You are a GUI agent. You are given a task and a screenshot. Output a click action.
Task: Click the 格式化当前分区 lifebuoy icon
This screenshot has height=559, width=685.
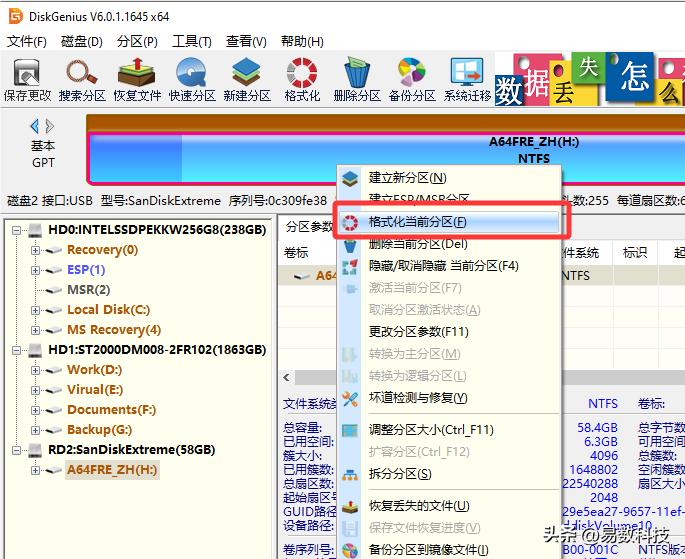(x=350, y=222)
